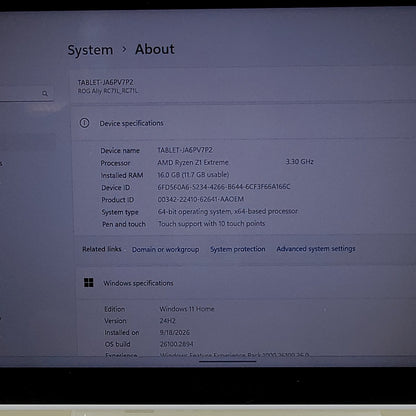Select the Windows 11 Home edition value
The height and width of the screenshot is (416, 416).
point(187,309)
